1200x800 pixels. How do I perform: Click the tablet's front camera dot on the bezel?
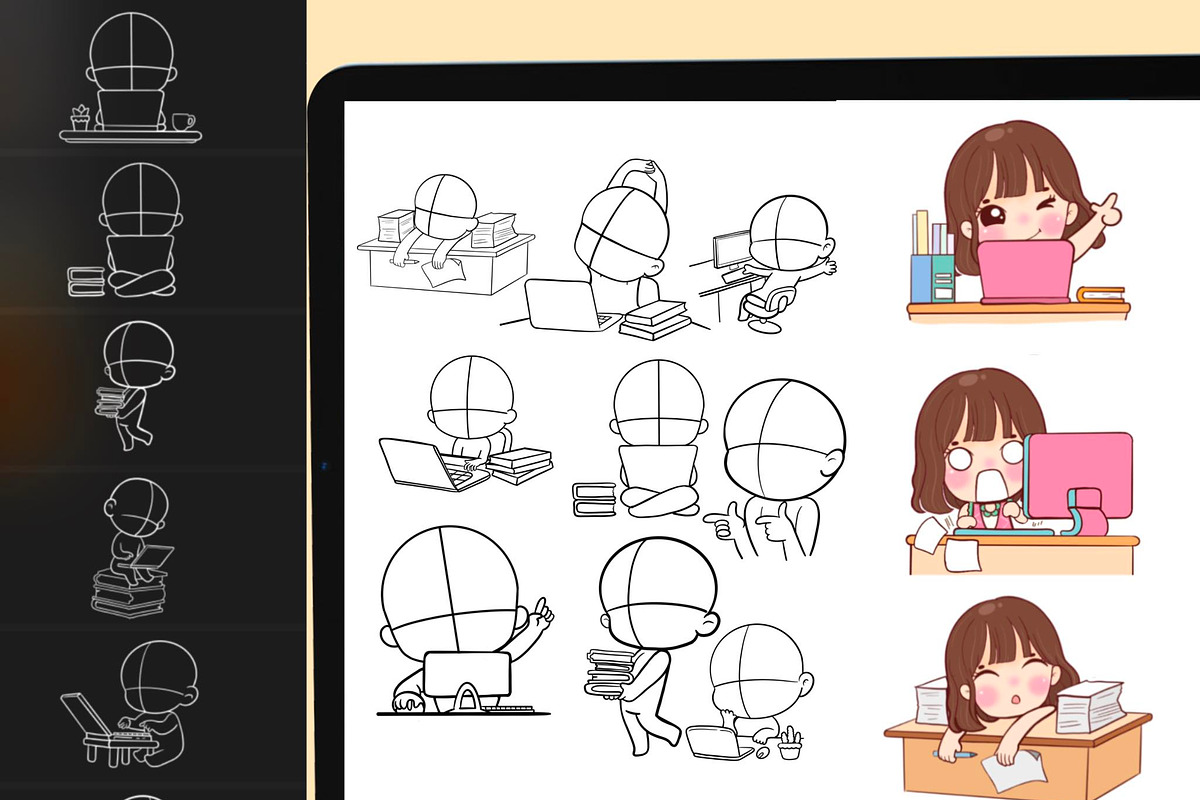[x=325, y=465]
